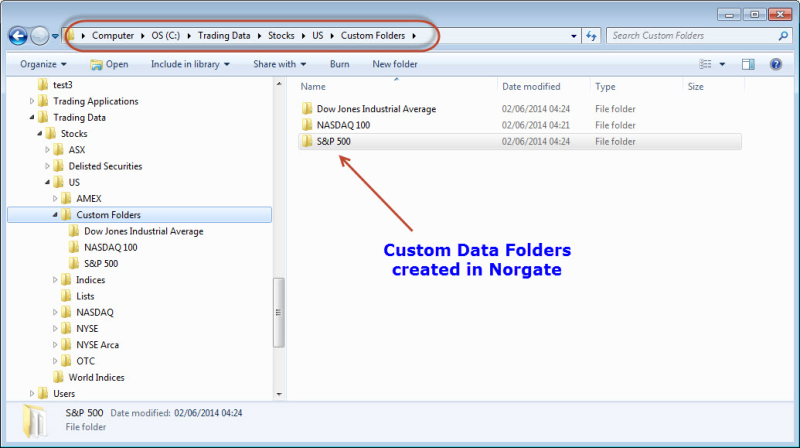Open the Include in library menu

pos(190,64)
